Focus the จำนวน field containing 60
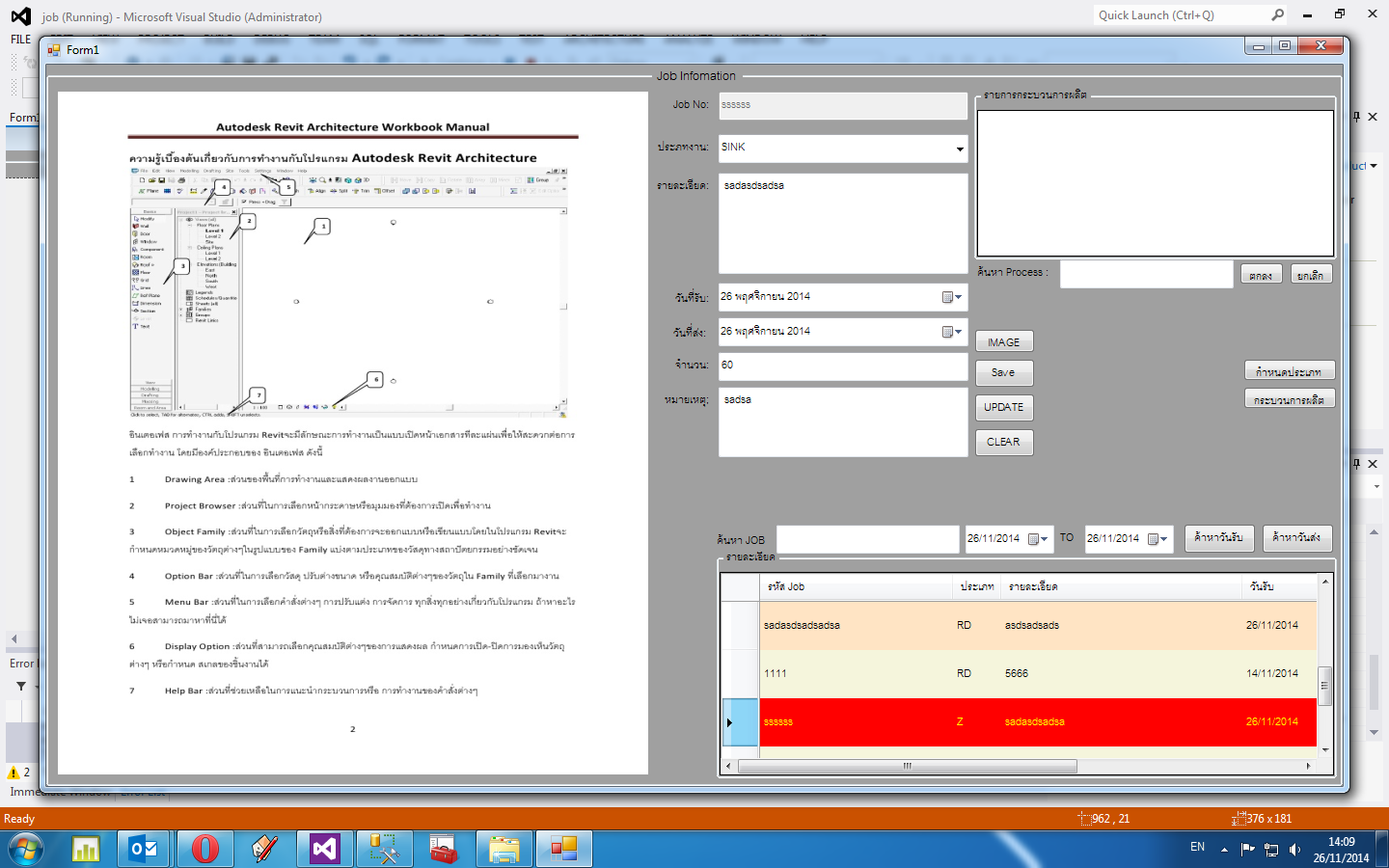Viewport: 1389px width, 868px height. 843,366
